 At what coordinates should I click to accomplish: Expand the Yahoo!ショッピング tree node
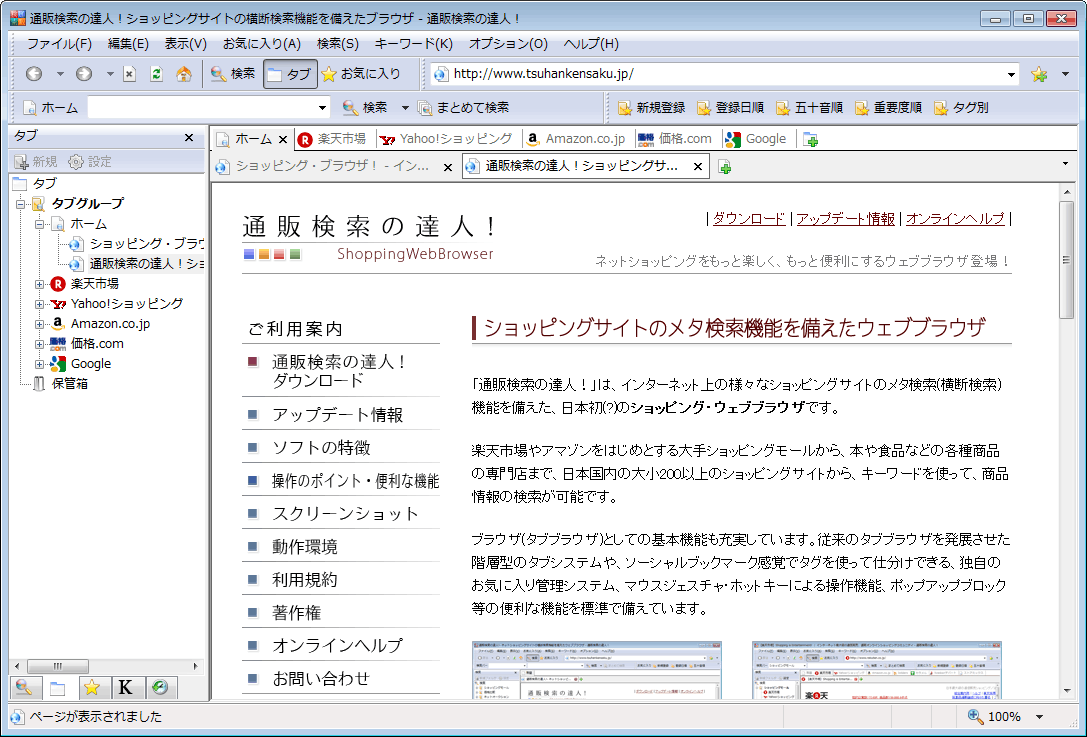tap(40, 304)
